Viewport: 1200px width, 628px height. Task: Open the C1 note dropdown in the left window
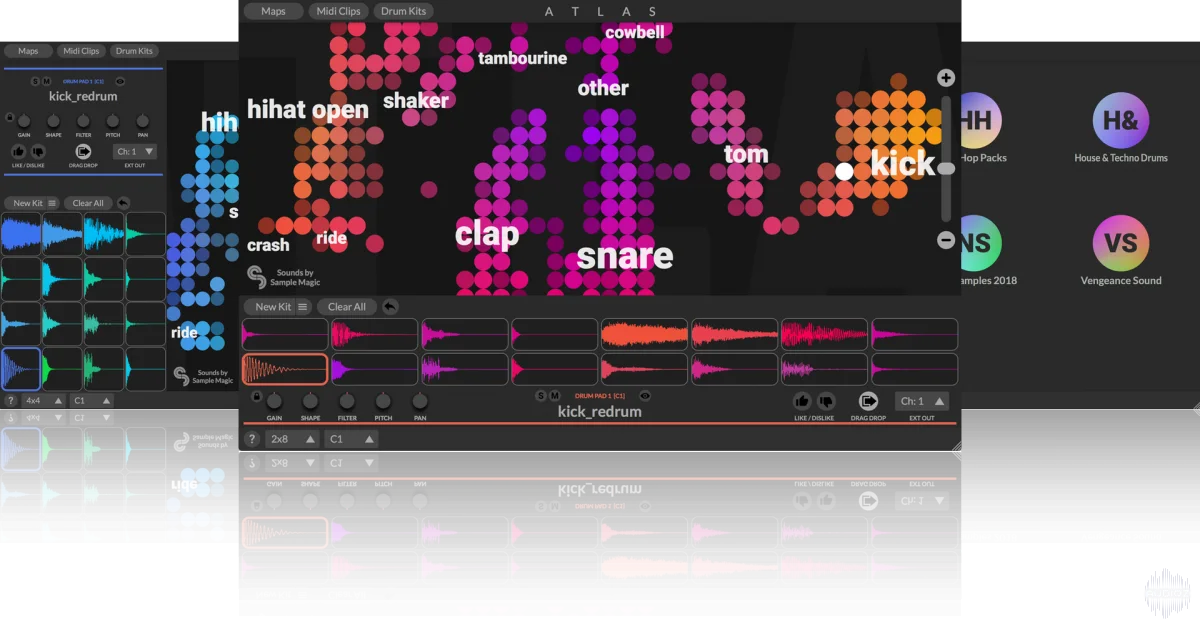point(92,400)
